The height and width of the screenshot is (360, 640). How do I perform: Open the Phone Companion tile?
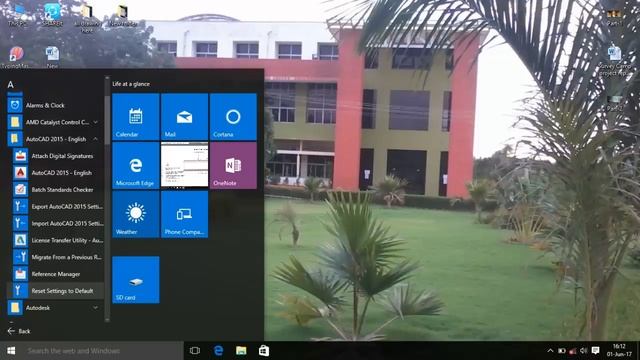point(184,214)
